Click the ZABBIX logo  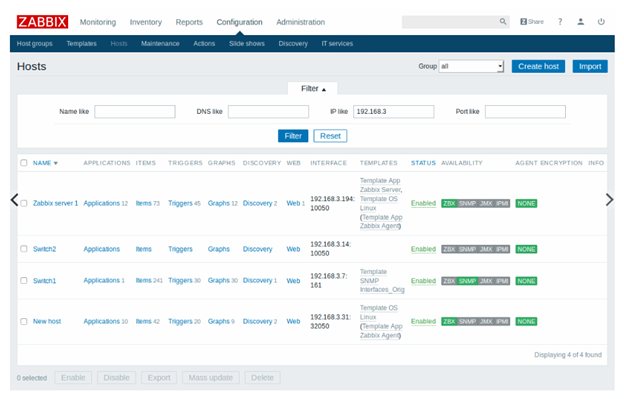pyautogui.click(x=42, y=22)
